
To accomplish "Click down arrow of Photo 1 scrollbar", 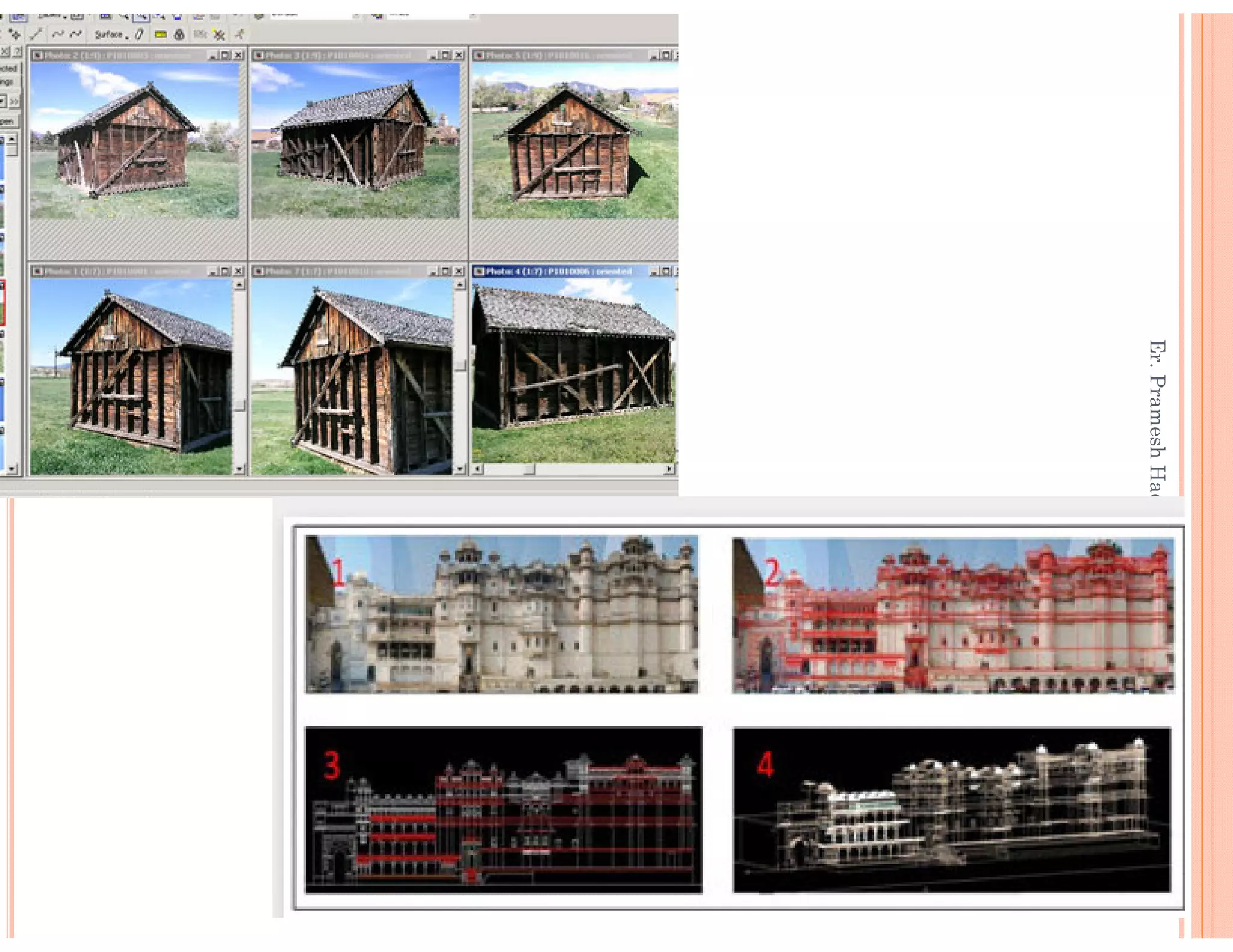I will point(239,468).
